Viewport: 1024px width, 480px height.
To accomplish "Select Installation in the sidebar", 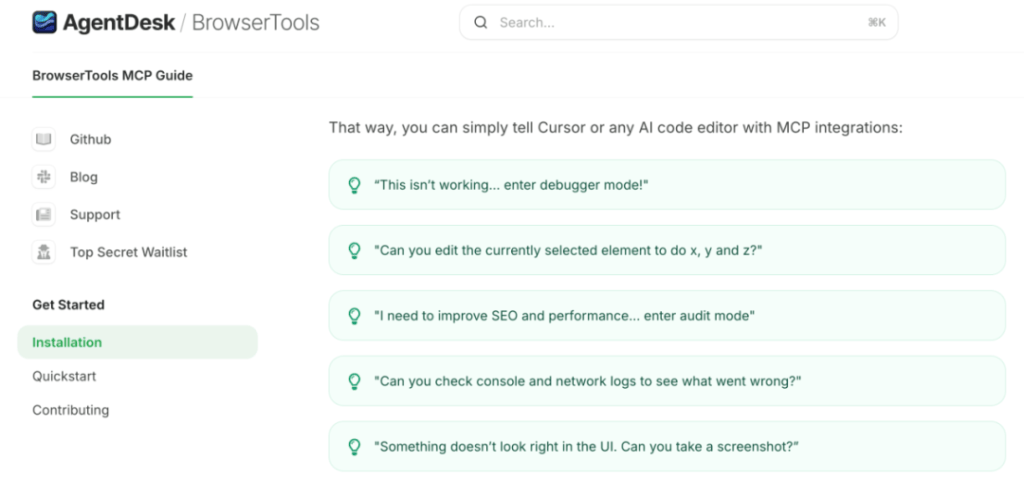I will pyautogui.click(x=67, y=342).
